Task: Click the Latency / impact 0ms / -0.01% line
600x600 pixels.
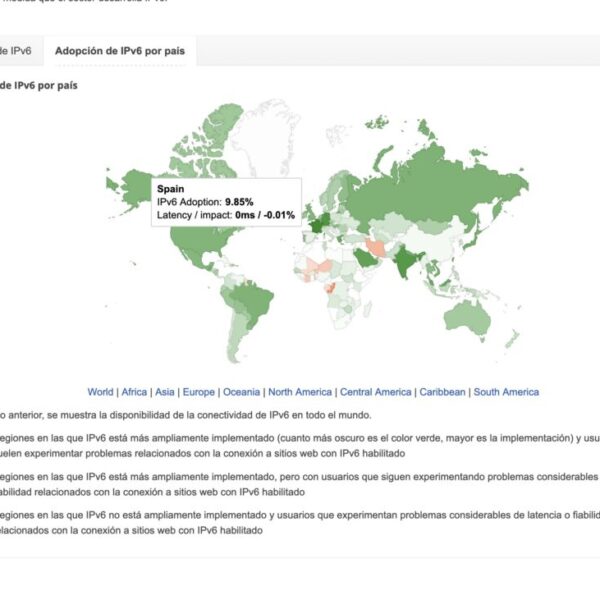Action: (226, 215)
